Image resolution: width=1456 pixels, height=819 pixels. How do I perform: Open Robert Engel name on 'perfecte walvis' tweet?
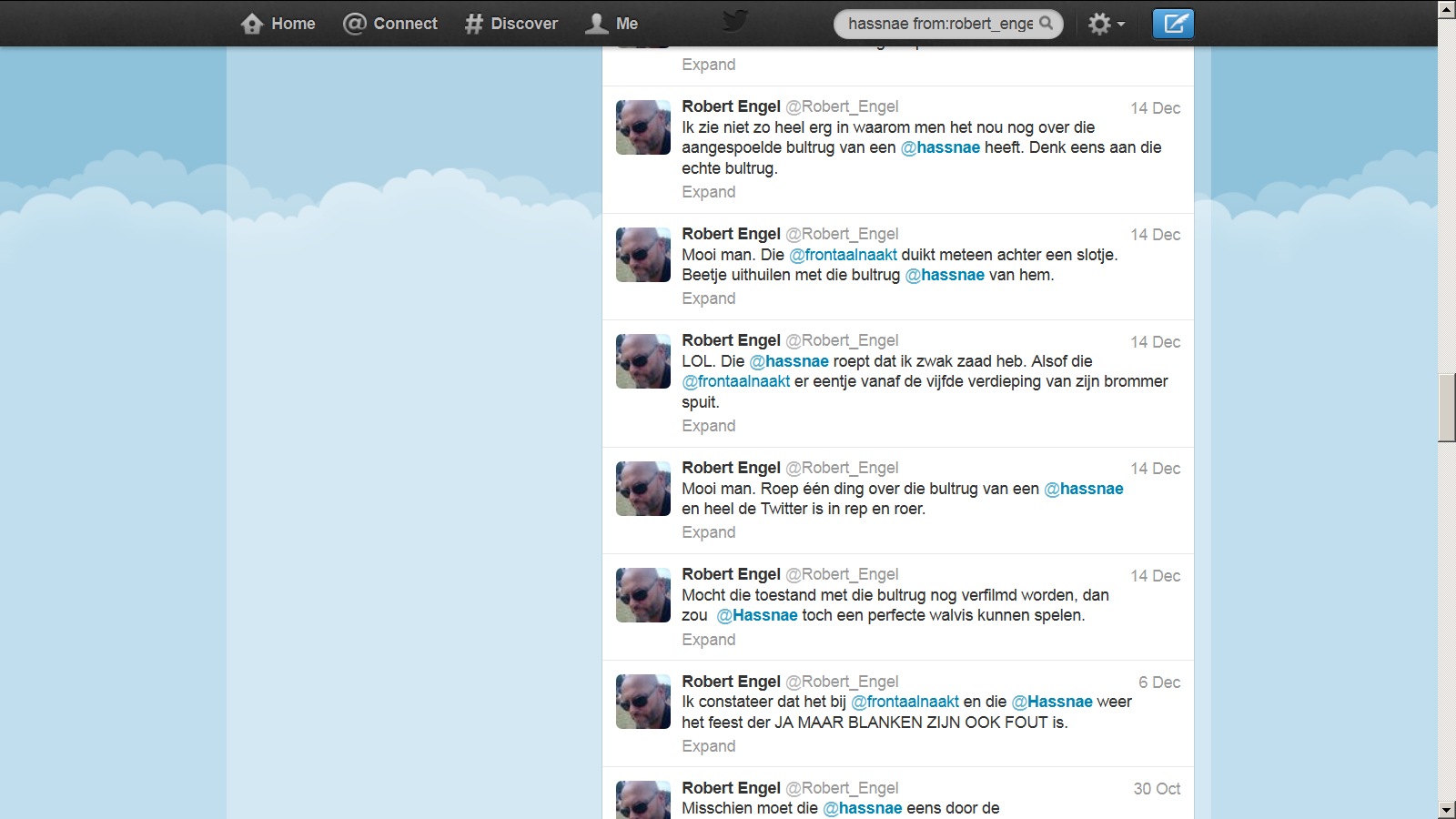click(732, 574)
